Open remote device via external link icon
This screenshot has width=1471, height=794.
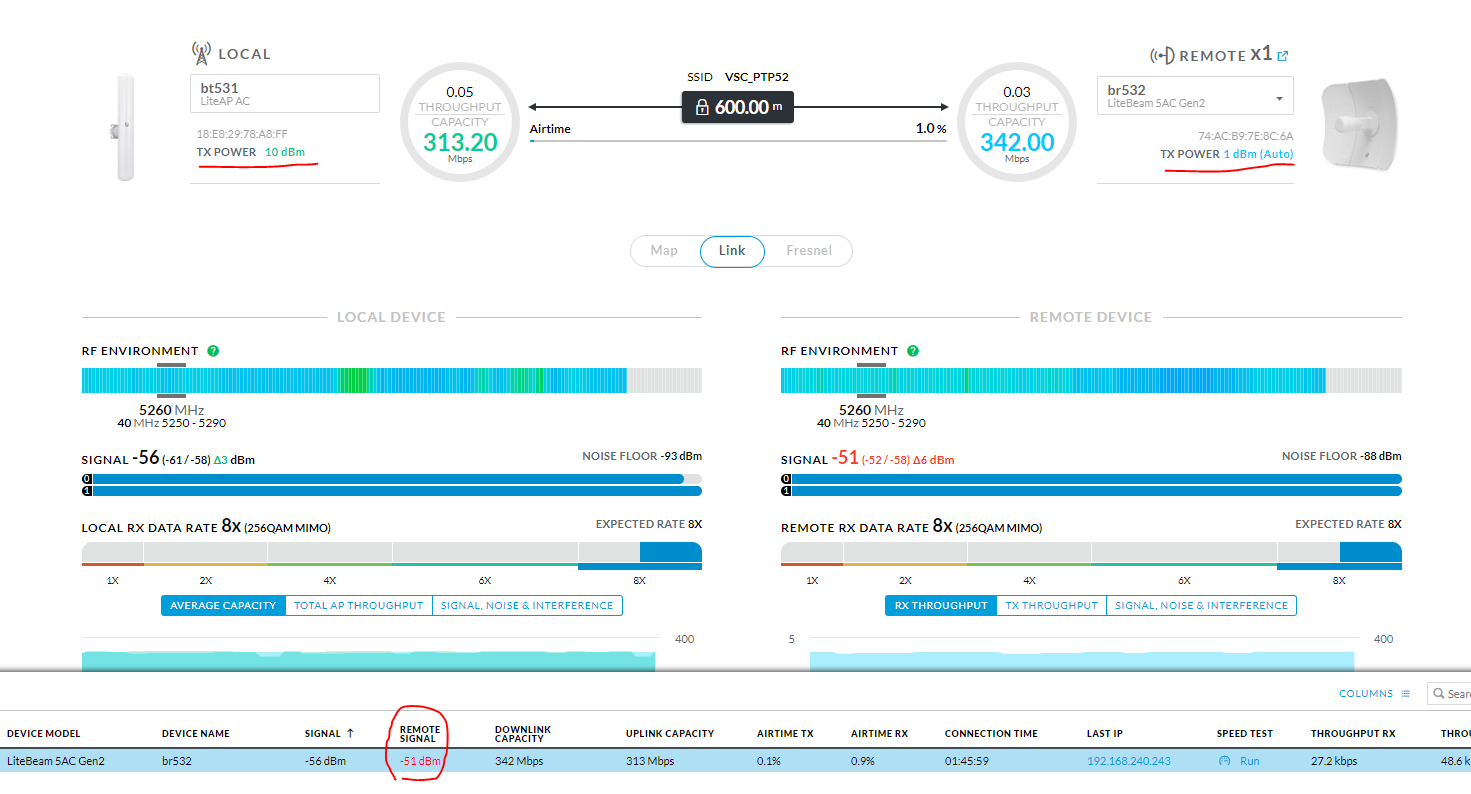point(1283,56)
